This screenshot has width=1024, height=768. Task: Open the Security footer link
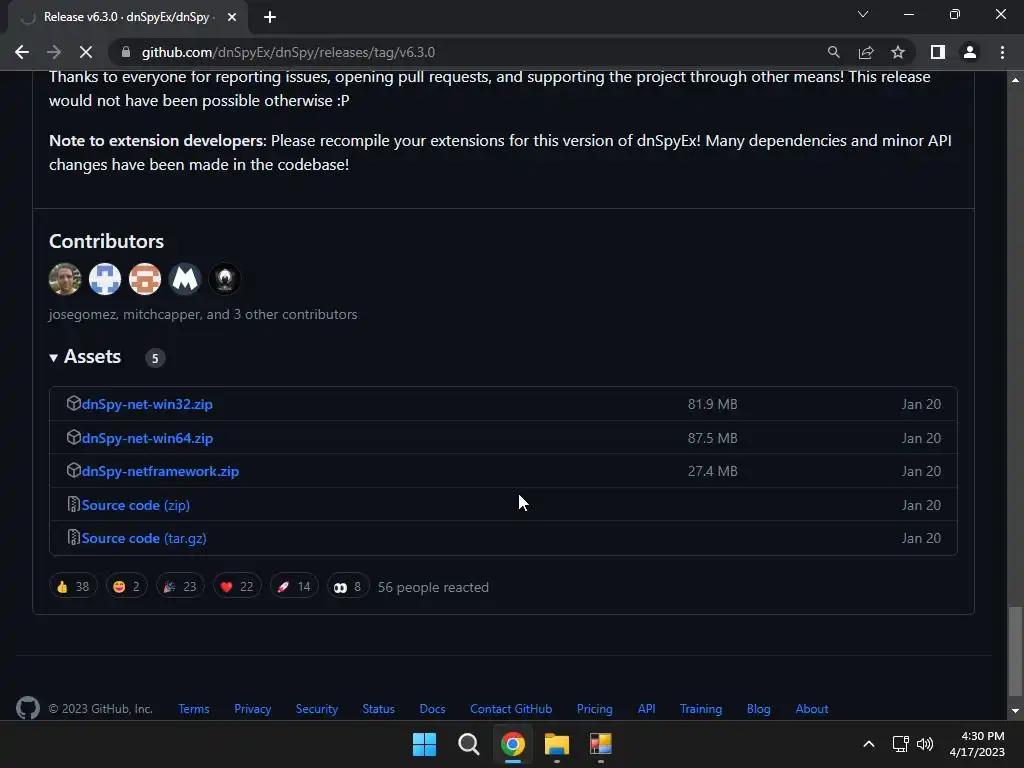pos(317,709)
